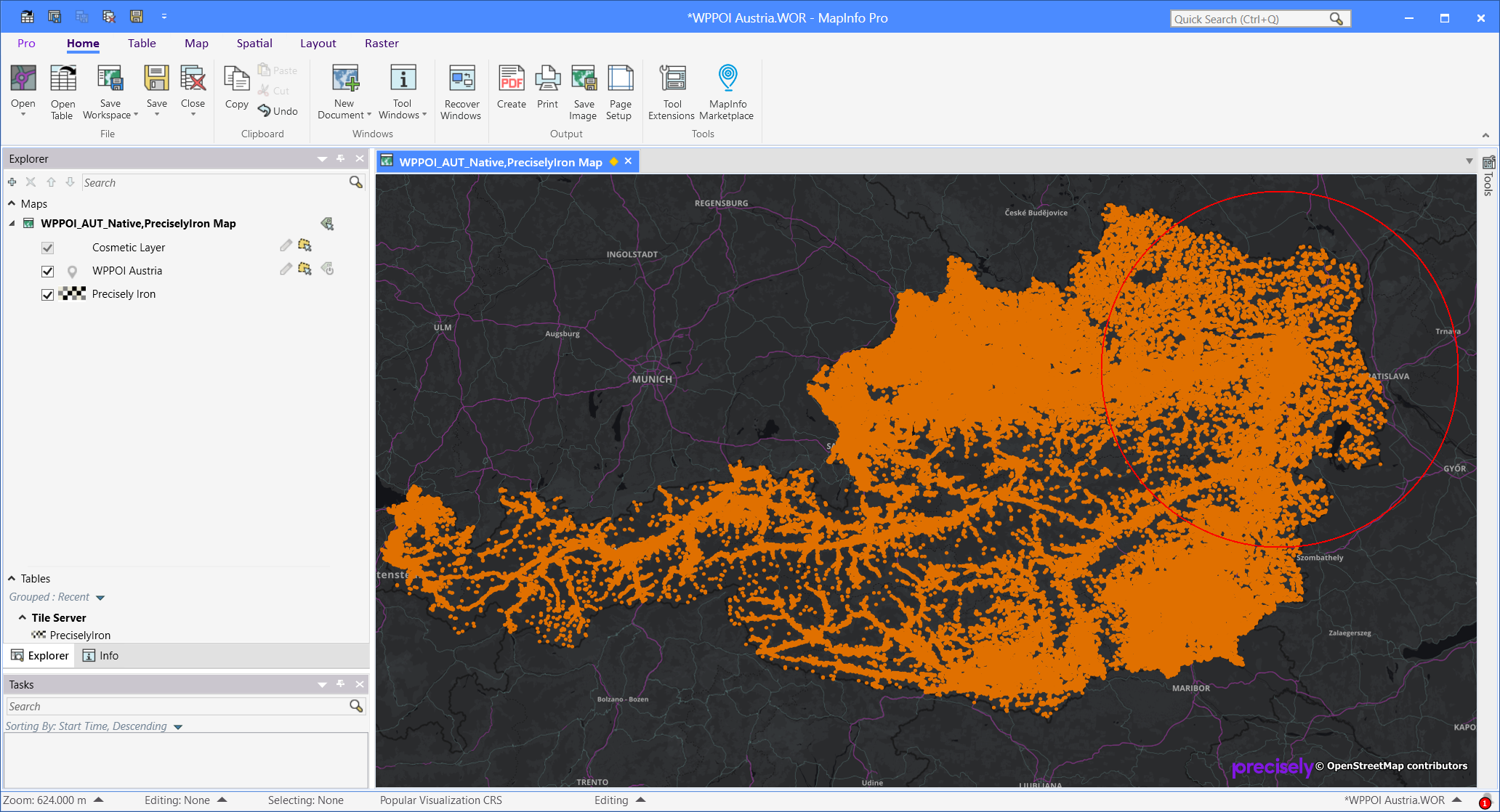Toggle editable pencil for WPPOI Austria layer
This screenshot has height=812, width=1500.
point(286,269)
